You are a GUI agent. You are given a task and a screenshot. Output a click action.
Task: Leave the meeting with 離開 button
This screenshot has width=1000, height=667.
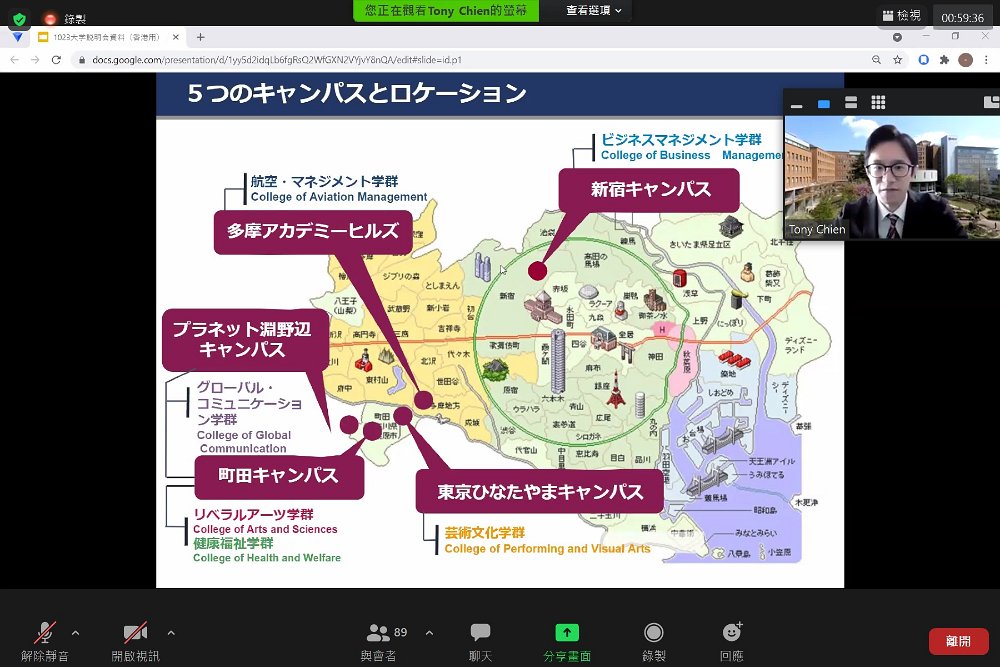pos(959,641)
